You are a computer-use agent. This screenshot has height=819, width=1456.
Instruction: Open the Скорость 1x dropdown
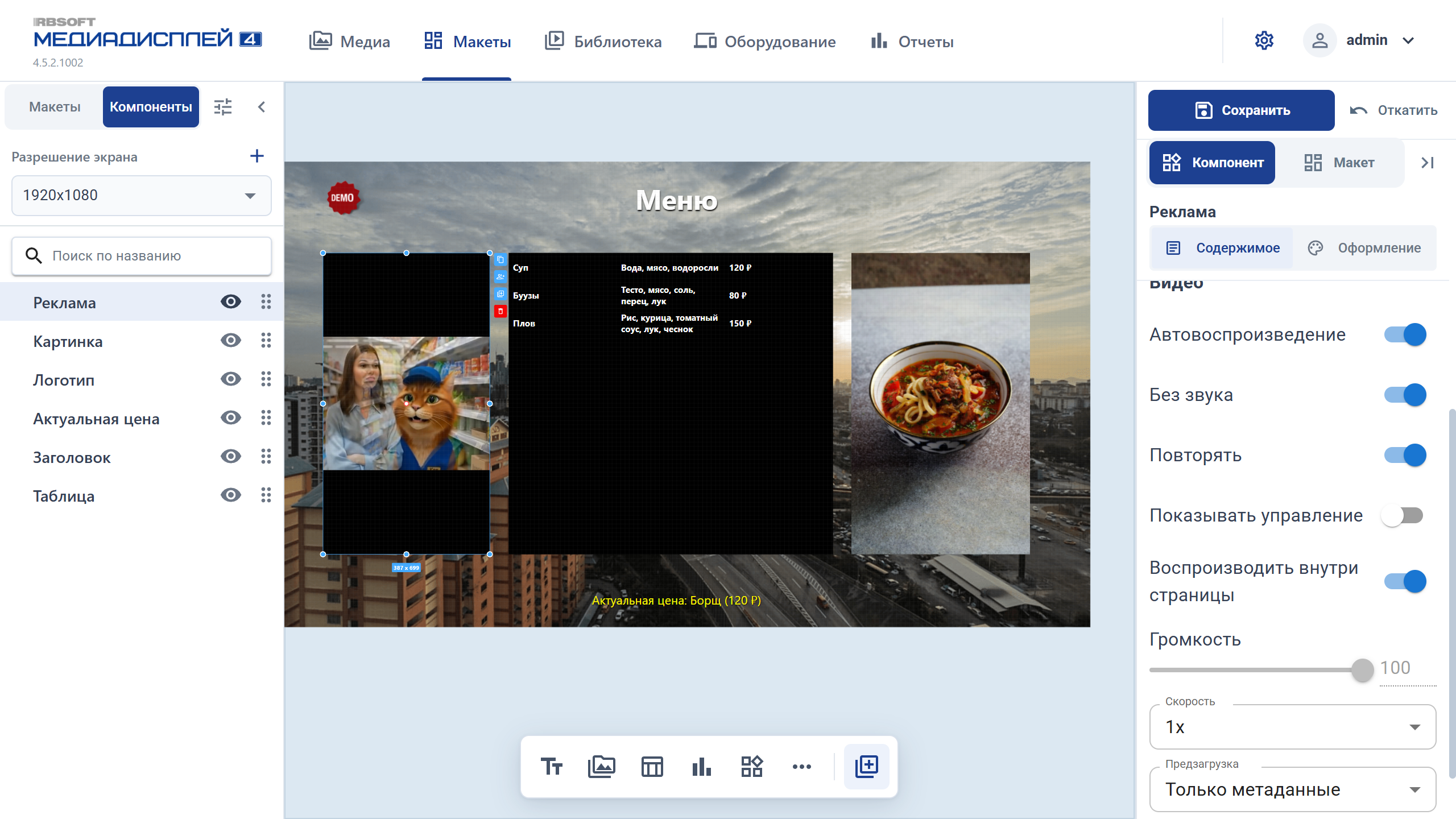(1292, 727)
